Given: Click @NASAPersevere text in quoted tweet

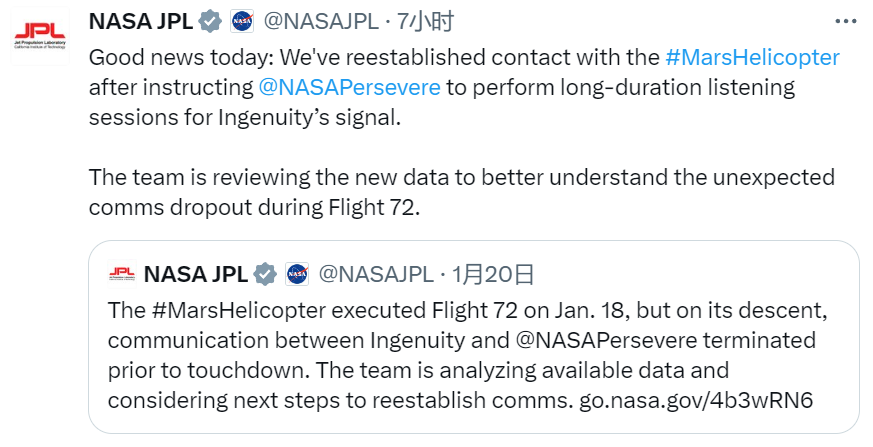Looking at the screenshot, I should [606, 340].
